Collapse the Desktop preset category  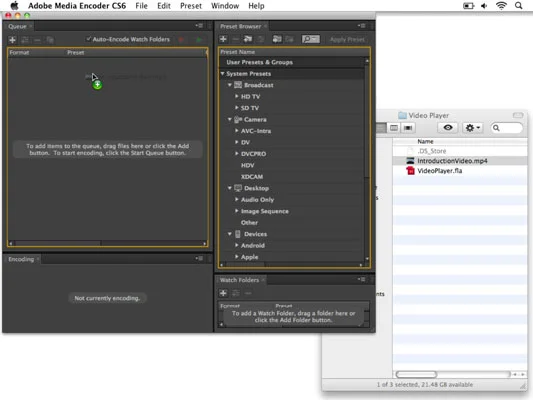(230, 188)
